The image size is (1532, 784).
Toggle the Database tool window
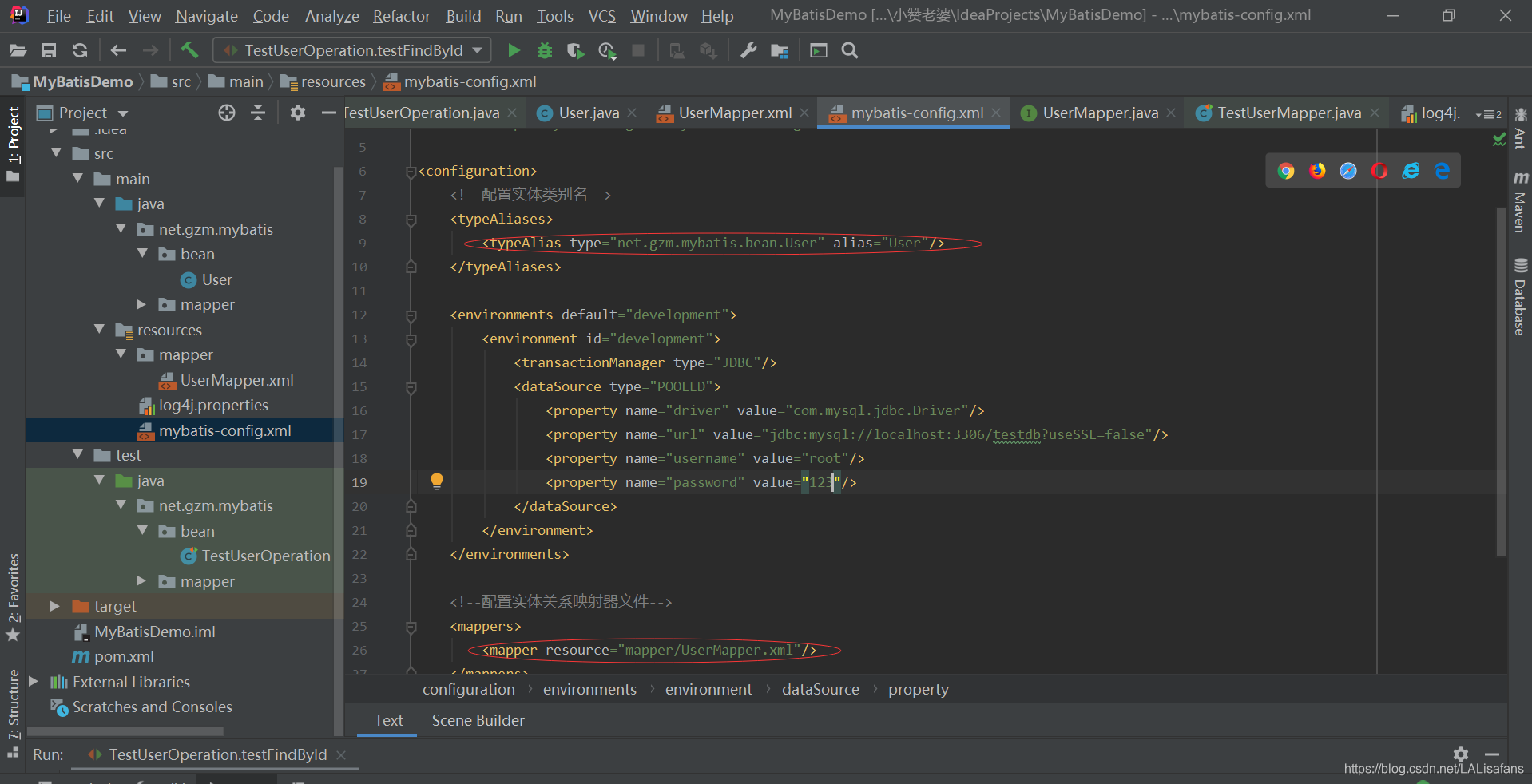coord(1520,296)
